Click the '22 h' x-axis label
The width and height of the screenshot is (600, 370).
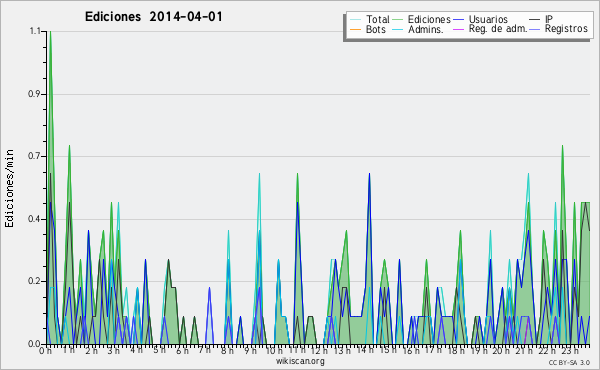(547, 351)
